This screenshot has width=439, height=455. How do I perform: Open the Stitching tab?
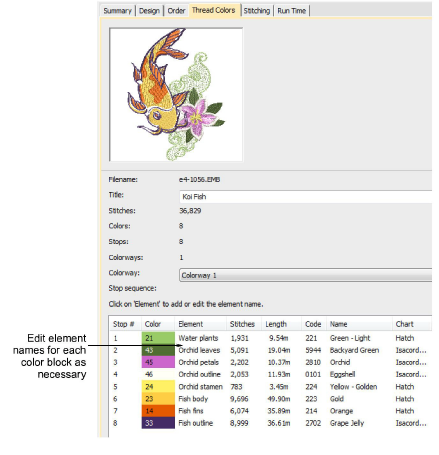pos(257,11)
